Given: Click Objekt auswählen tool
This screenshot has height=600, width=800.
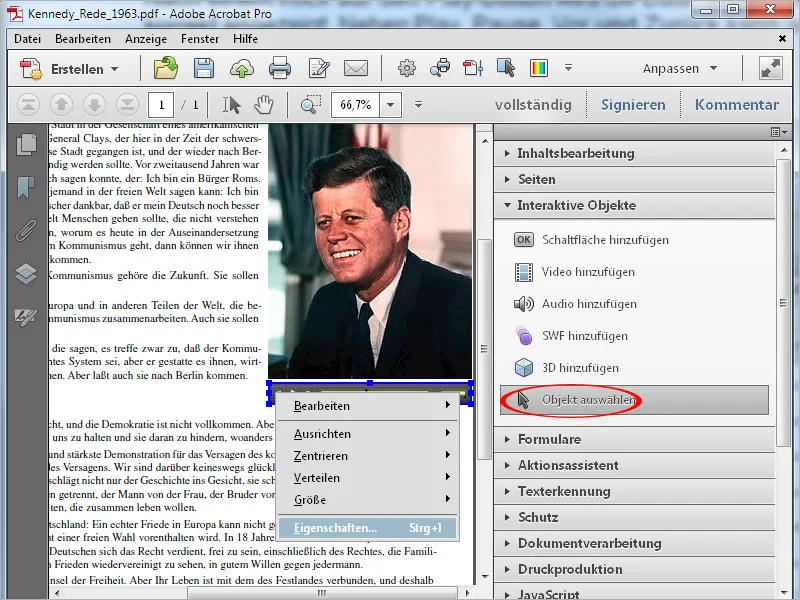Looking at the screenshot, I should (634, 400).
